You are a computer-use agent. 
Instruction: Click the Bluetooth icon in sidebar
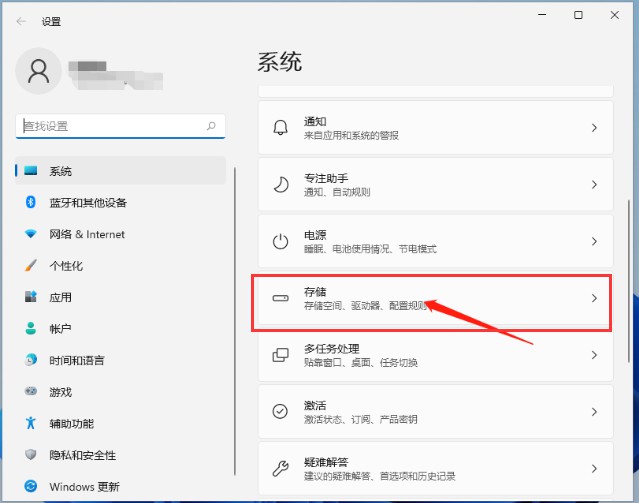30,203
